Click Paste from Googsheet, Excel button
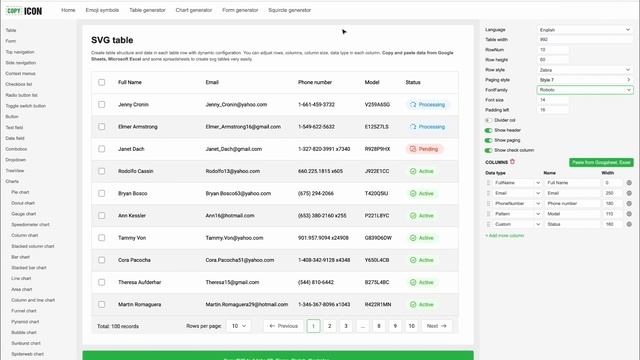This screenshot has width=640, height=360. (x=601, y=162)
